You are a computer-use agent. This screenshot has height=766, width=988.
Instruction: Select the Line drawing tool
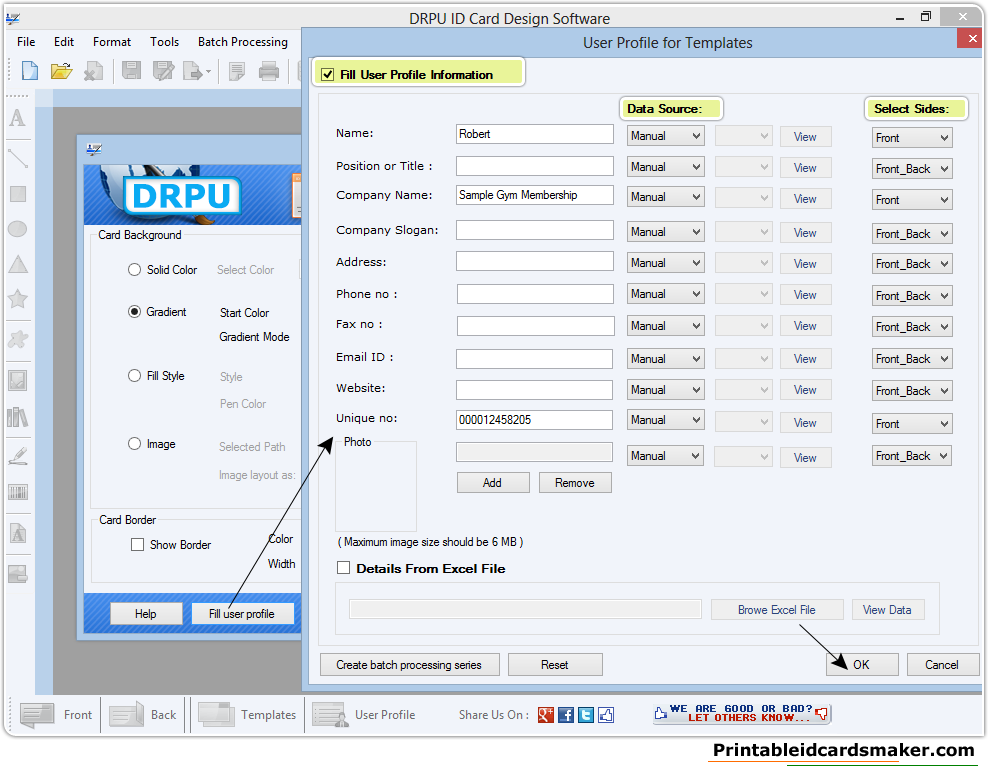point(18,158)
